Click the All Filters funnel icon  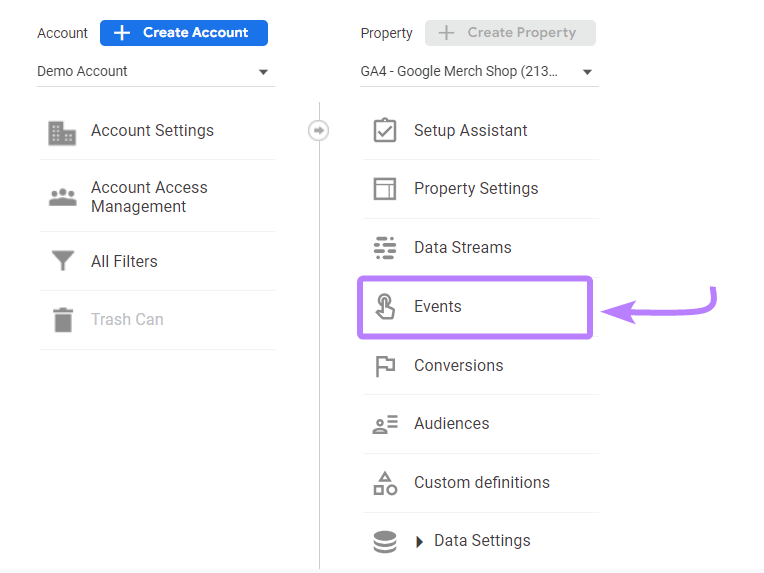coord(62,262)
